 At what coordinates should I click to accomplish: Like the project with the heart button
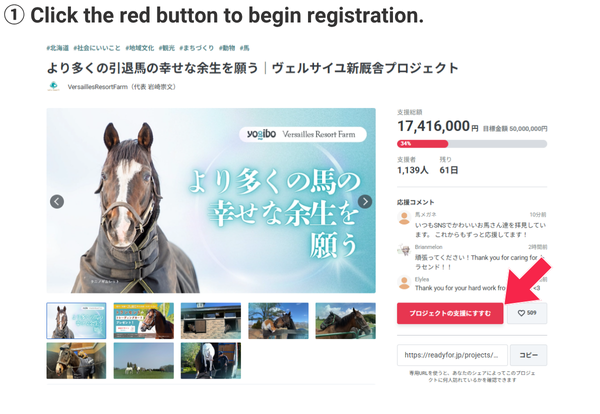(527, 313)
